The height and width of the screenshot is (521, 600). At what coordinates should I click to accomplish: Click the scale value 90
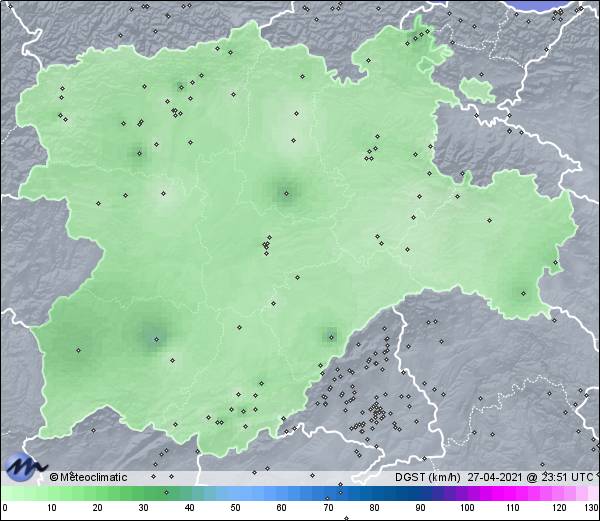420,508
